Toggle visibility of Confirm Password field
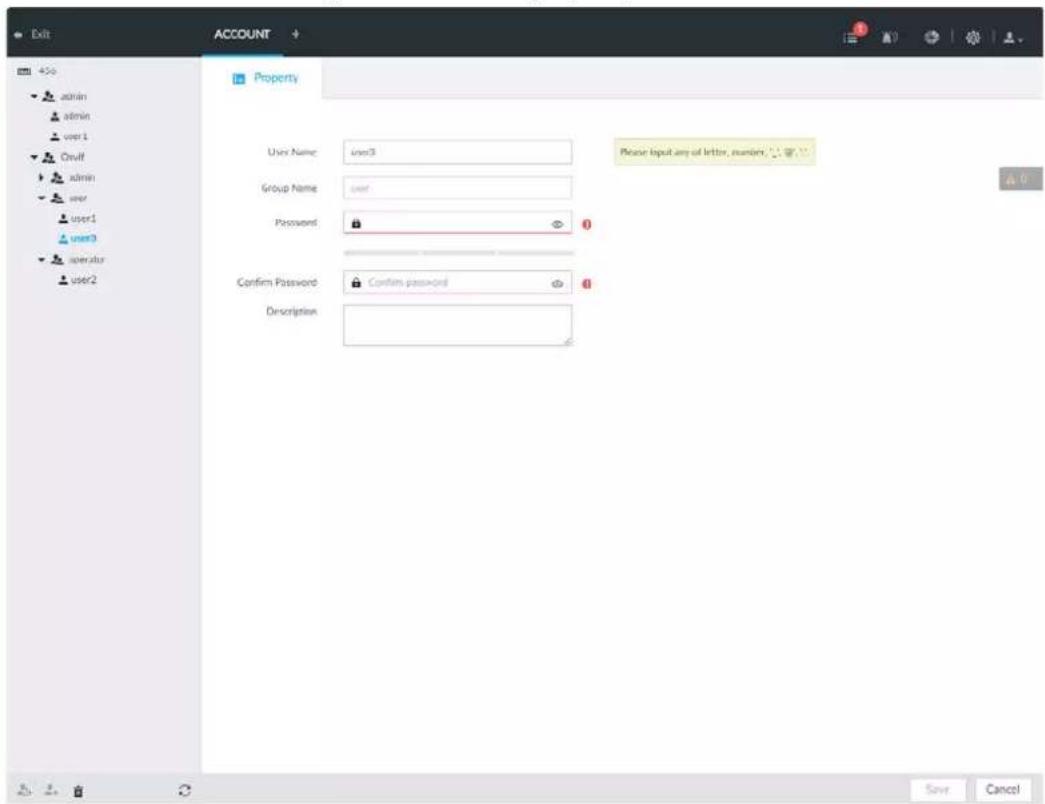Viewport: 1045px width, 804px height. (557, 284)
